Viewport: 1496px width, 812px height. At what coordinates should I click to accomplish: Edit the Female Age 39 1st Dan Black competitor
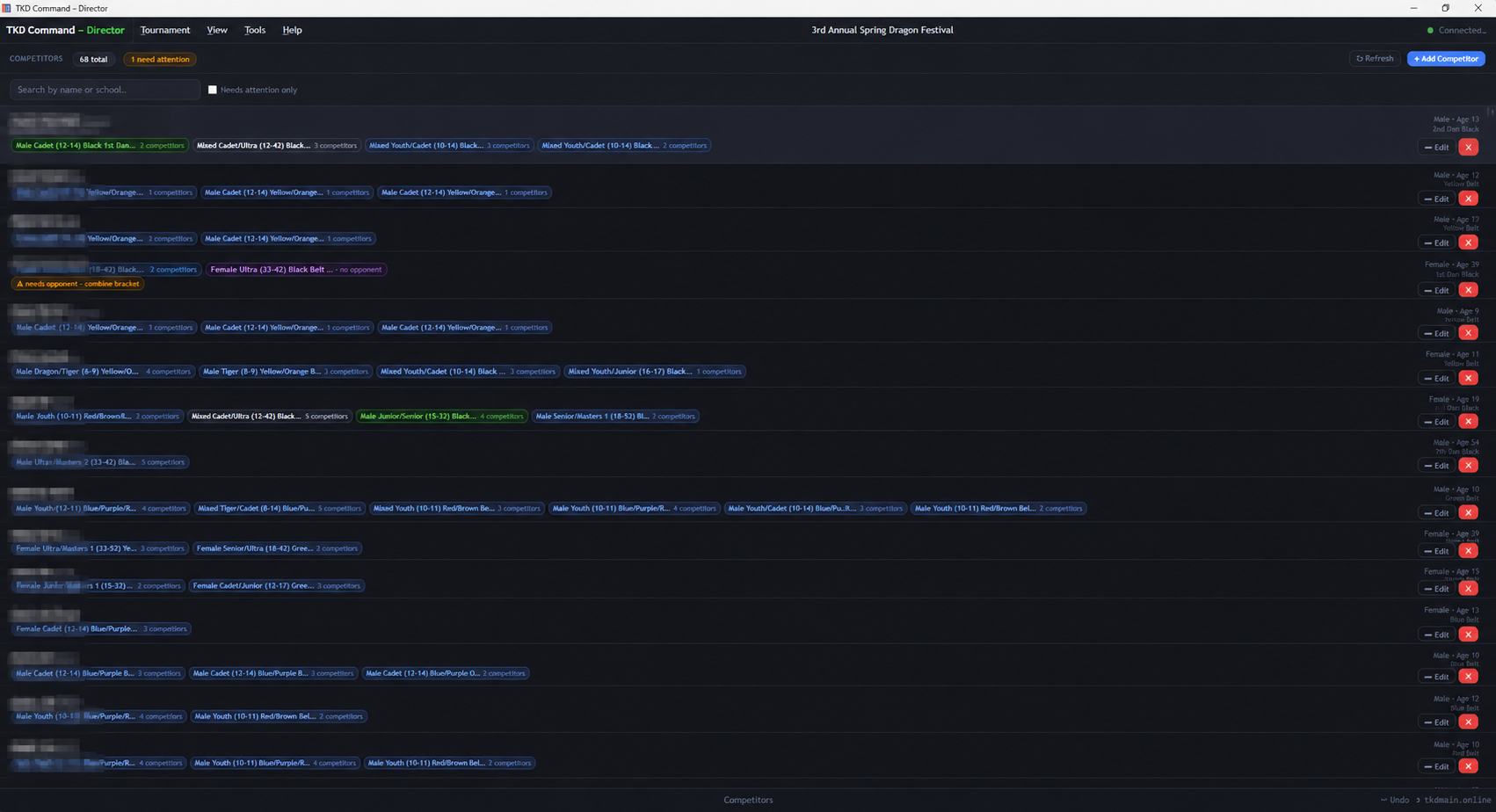1436,290
